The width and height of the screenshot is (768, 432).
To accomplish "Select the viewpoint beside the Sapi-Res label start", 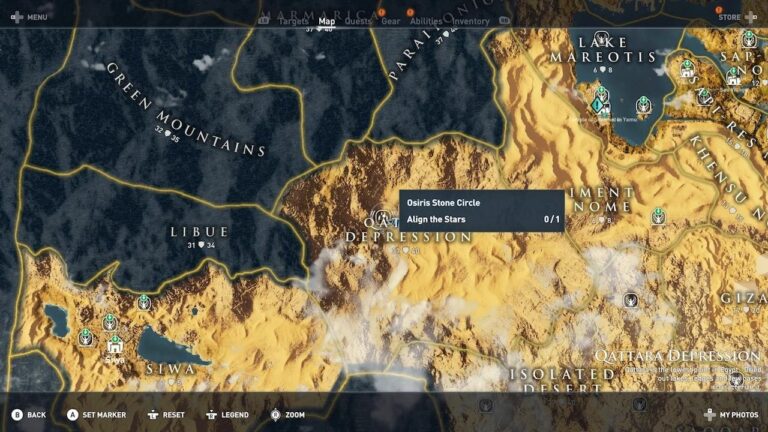I will [704, 96].
